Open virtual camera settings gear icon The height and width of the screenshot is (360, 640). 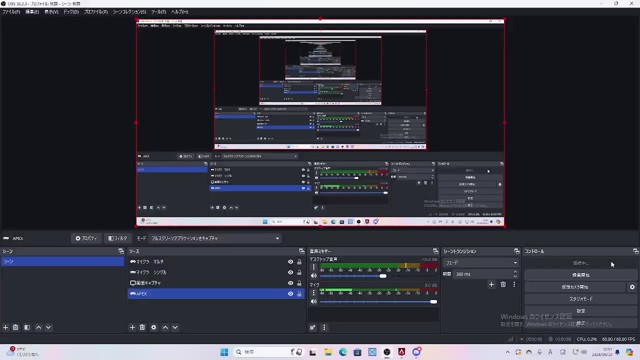coord(632,287)
